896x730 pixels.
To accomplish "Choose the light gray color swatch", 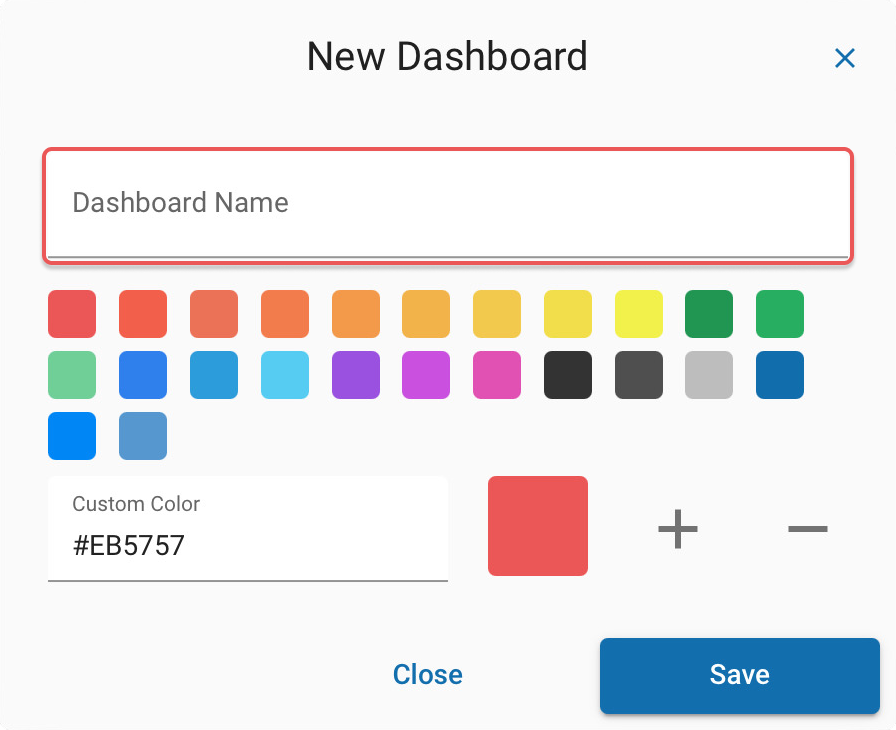I will [709, 375].
